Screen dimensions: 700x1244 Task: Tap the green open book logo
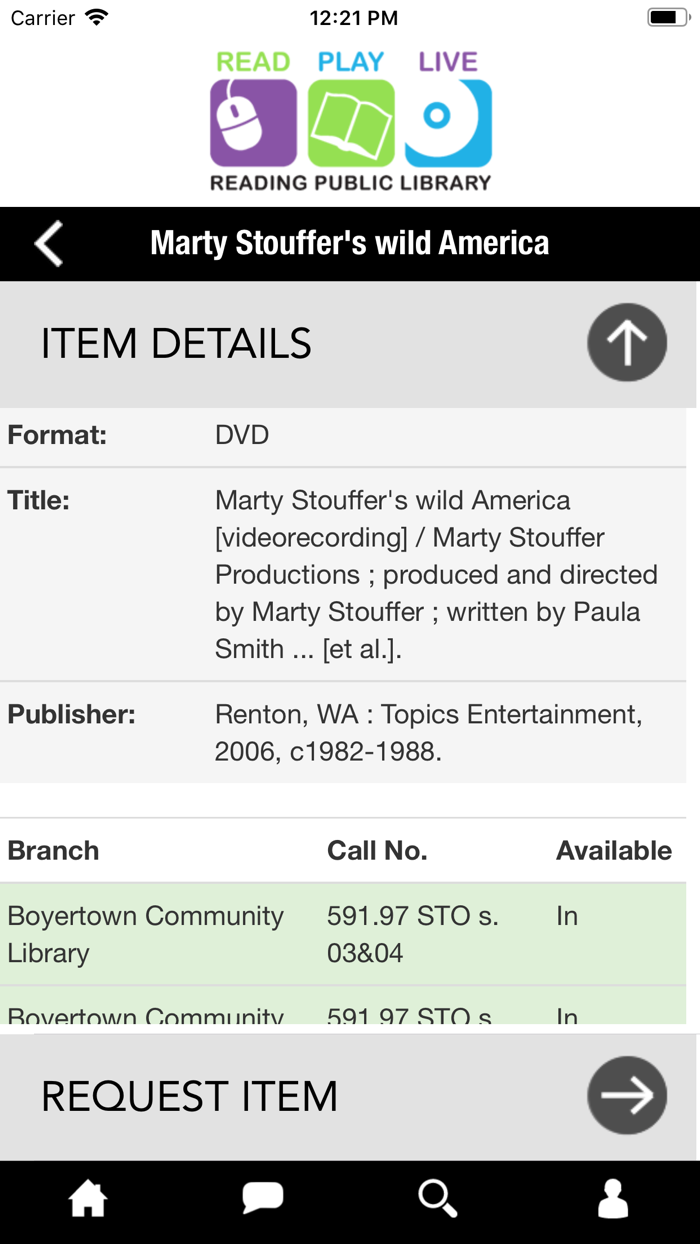[x=351, y=123]
